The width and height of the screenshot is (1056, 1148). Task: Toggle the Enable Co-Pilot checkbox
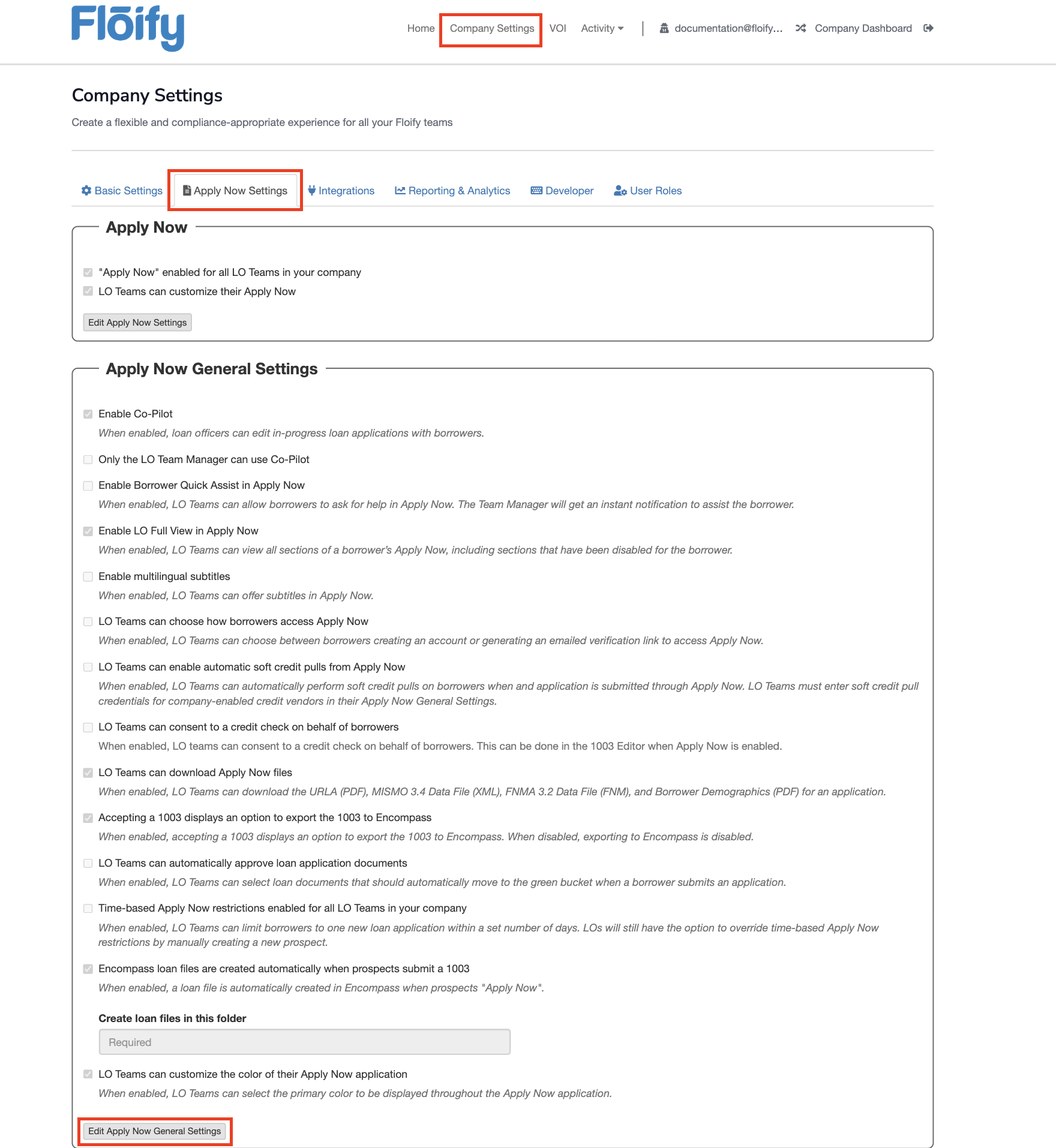(x=88, y=414)
